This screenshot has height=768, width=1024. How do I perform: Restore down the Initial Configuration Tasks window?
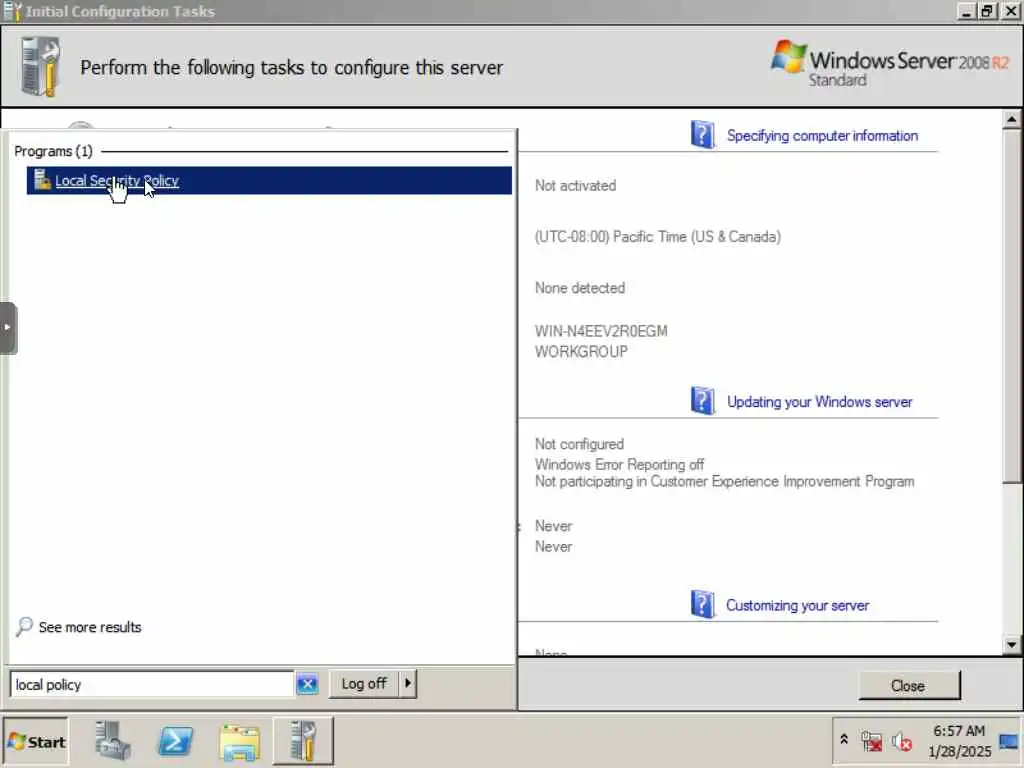(x=987, y=11)
